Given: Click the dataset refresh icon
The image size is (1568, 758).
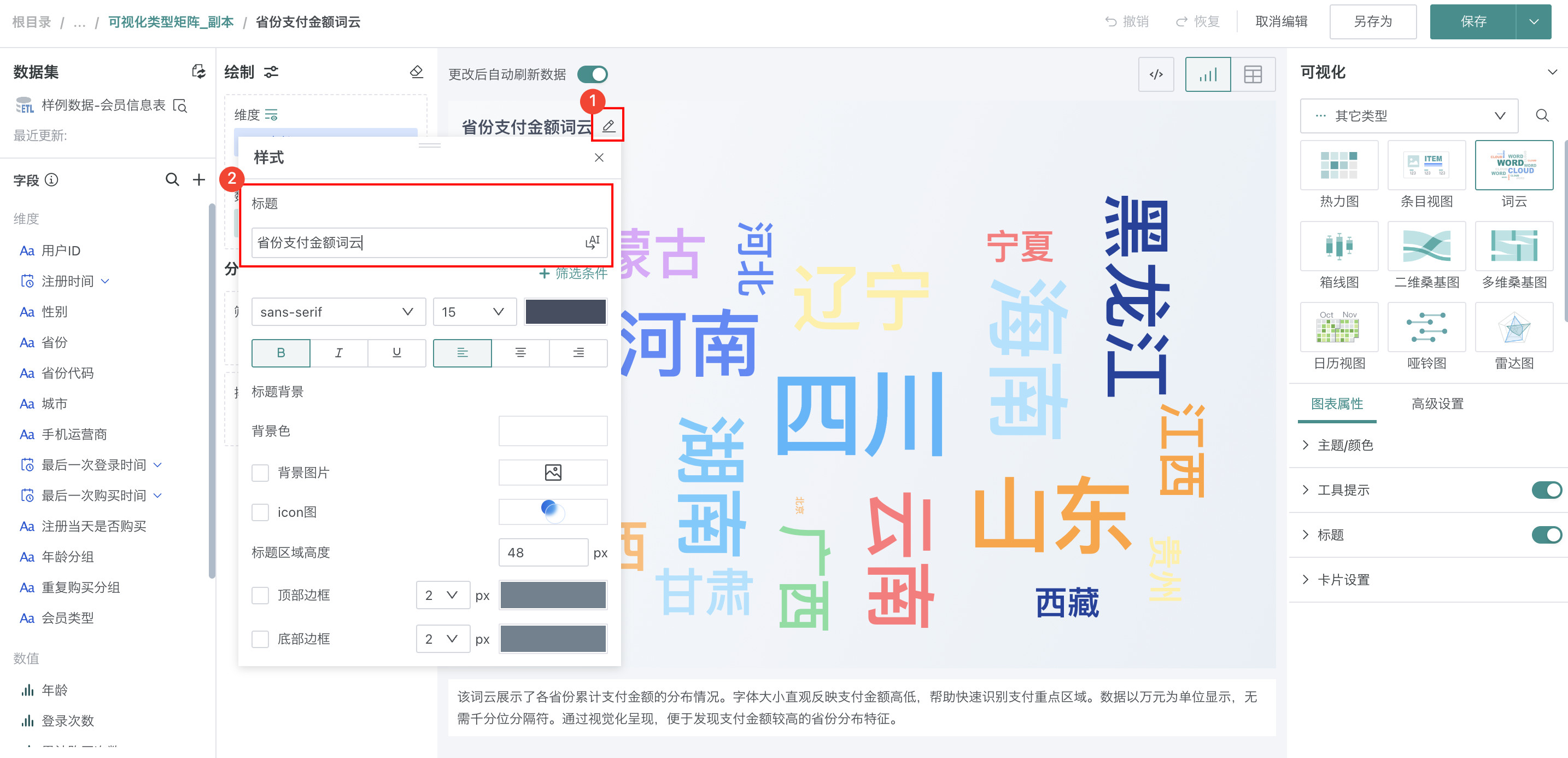Looking at the screenshot, I should 198,72.
